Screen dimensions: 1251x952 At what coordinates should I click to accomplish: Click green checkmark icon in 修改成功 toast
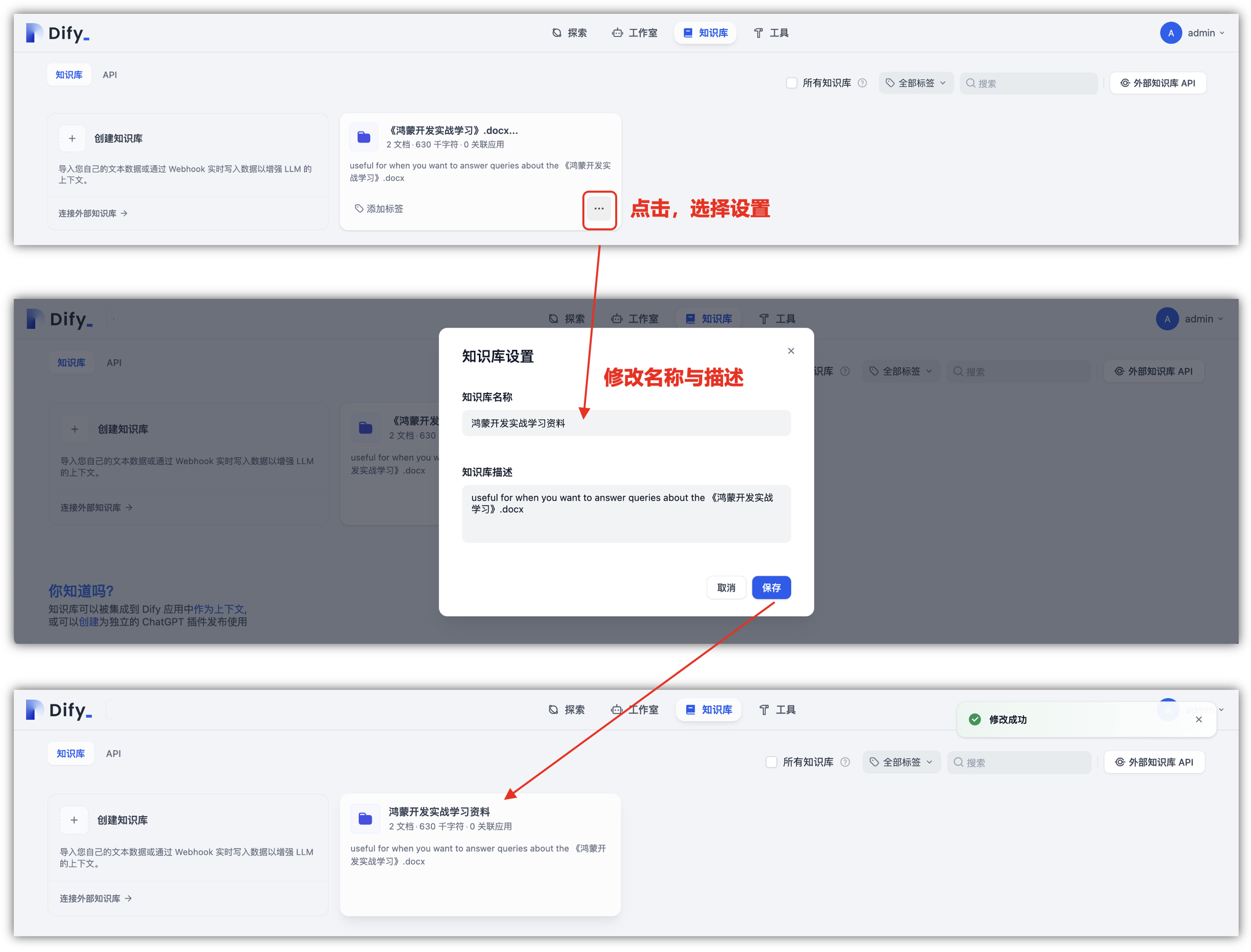click(x=974, y=720)
